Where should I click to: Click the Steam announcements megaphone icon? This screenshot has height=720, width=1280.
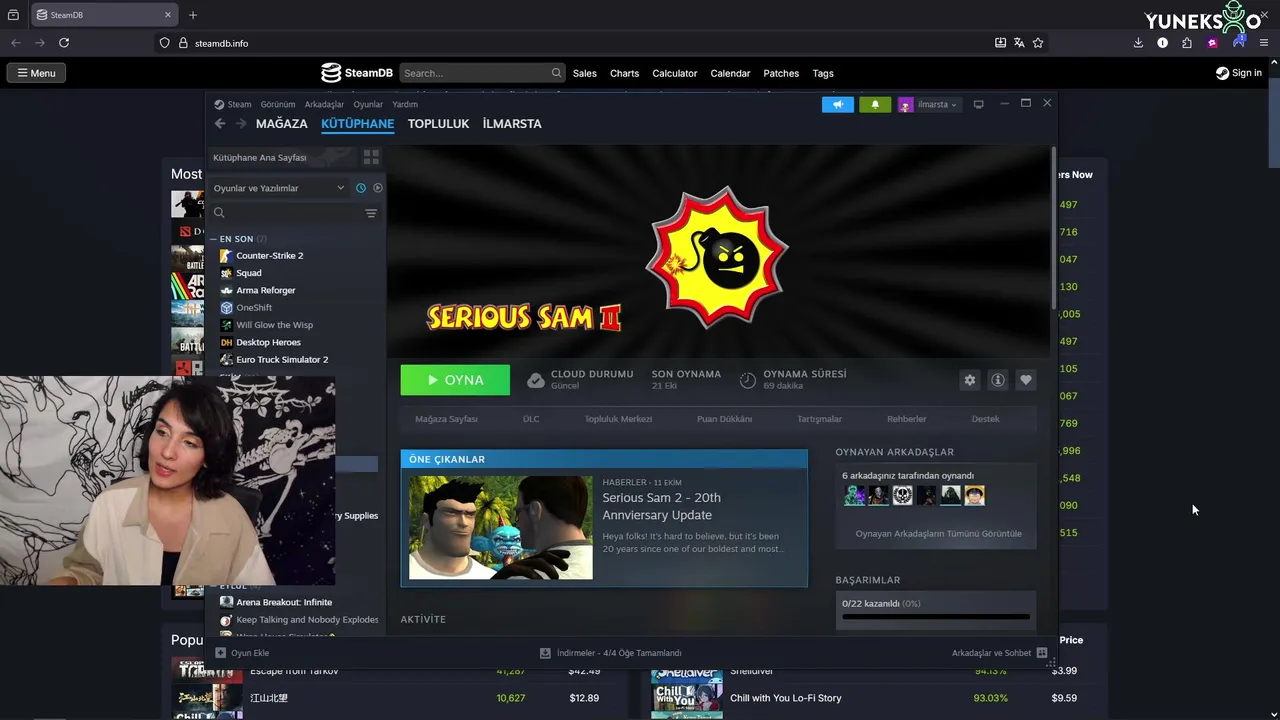(838, 104)
